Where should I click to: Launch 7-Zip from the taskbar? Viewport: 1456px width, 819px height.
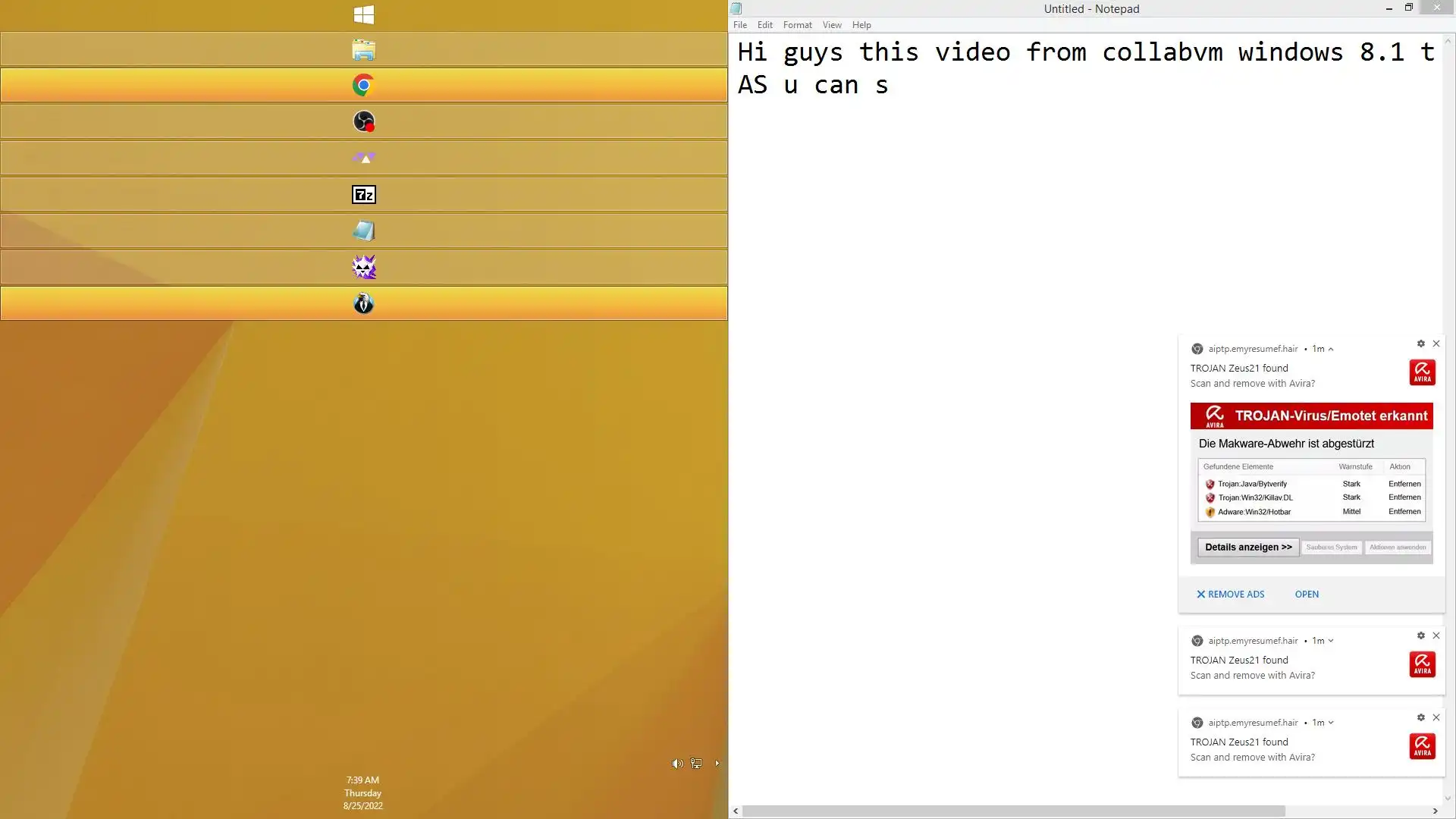tap(363, 195)
